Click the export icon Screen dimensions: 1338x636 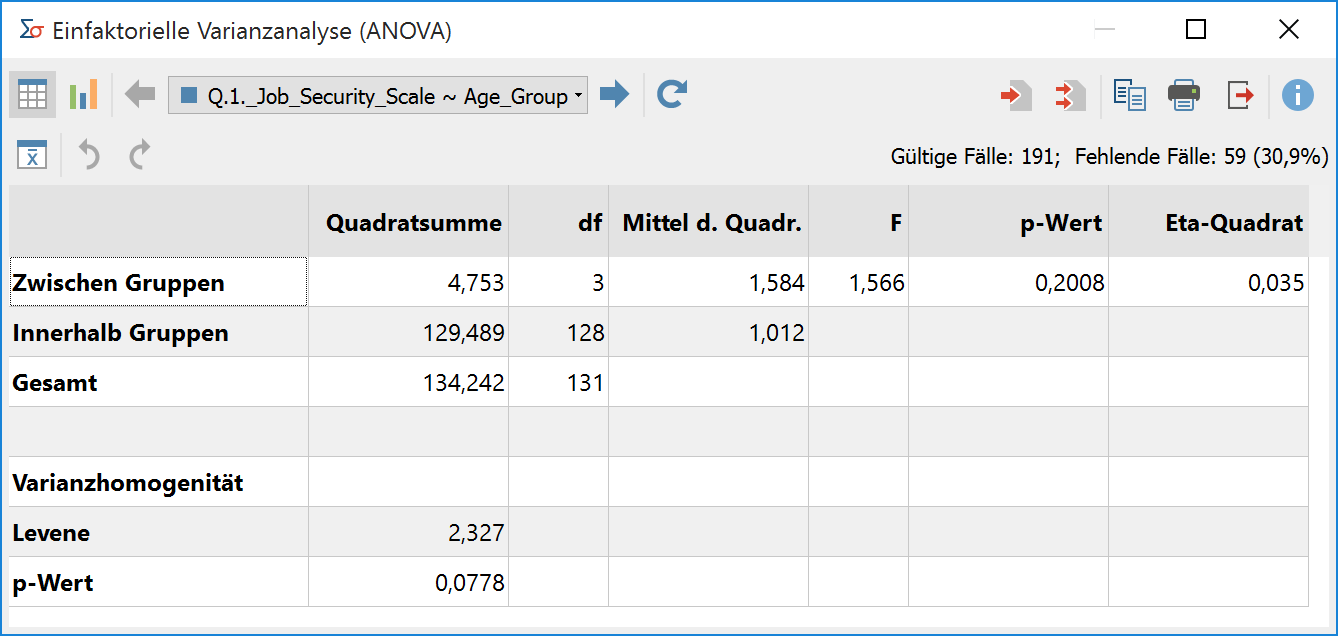click(1240, 96)
